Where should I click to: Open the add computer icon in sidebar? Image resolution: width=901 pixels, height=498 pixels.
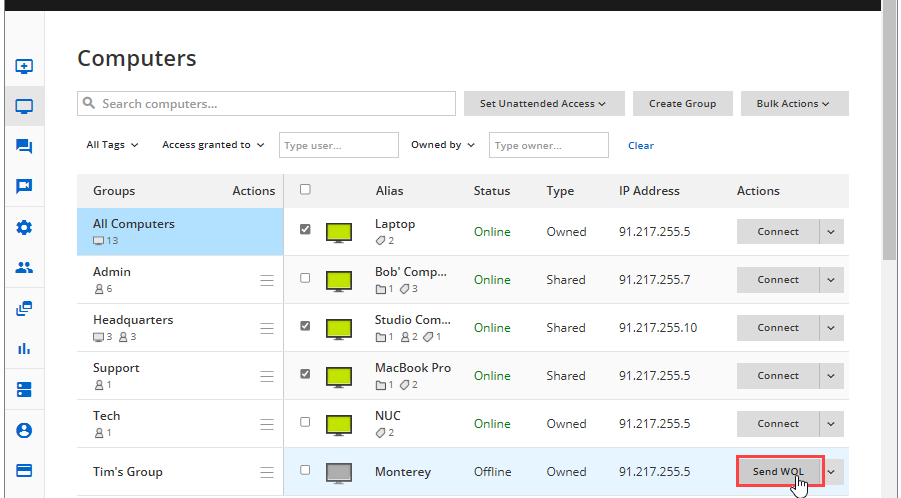(24, 67)
